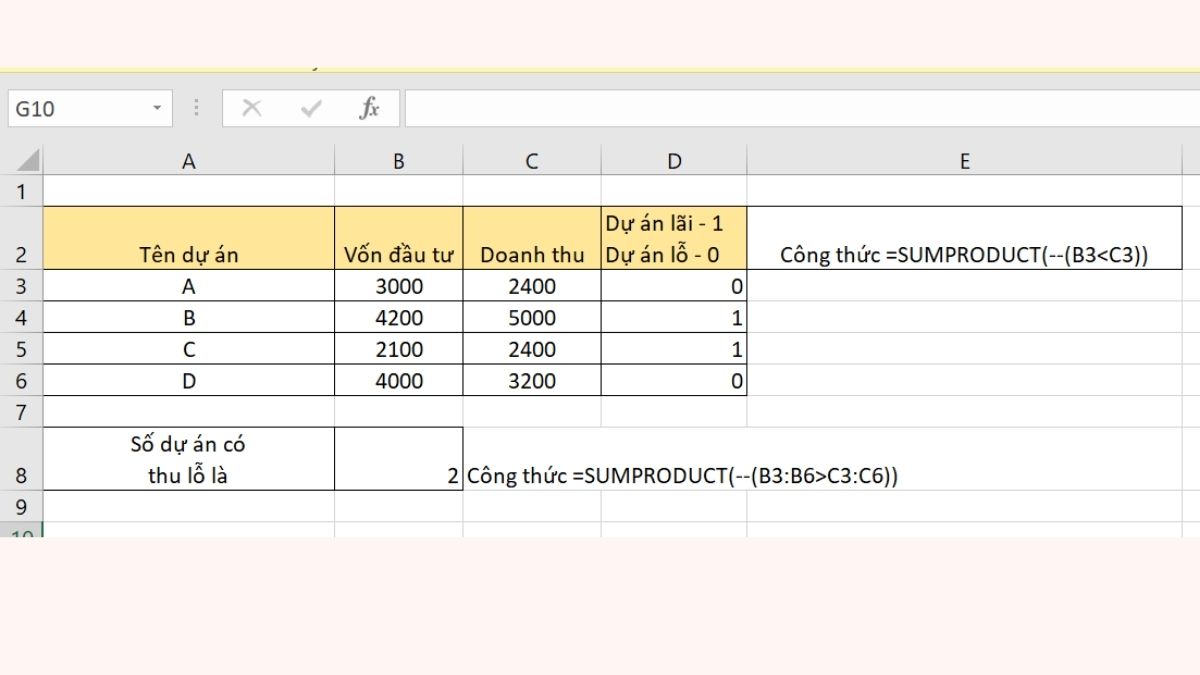Click the result 0 in row 3

click(674, 286)
